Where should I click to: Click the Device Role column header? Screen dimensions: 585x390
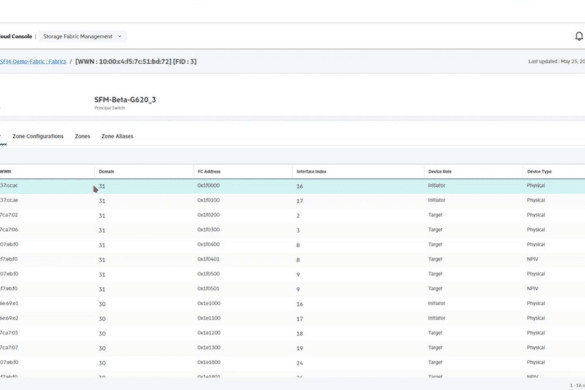click(x=440, y=172)
